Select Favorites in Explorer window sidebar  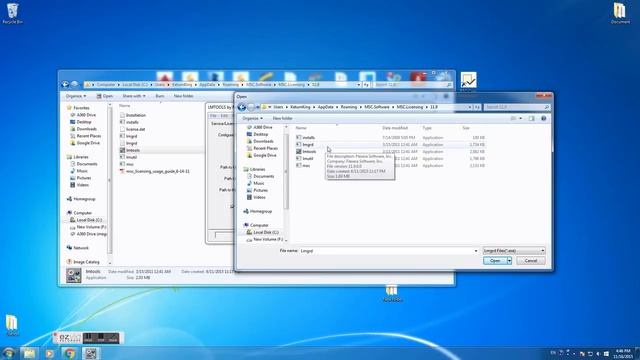pos(78,108)
